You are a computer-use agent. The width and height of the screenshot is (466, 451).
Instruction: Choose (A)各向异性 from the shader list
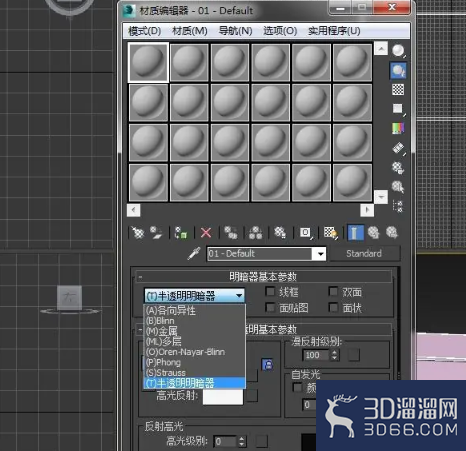pos(194,311)
